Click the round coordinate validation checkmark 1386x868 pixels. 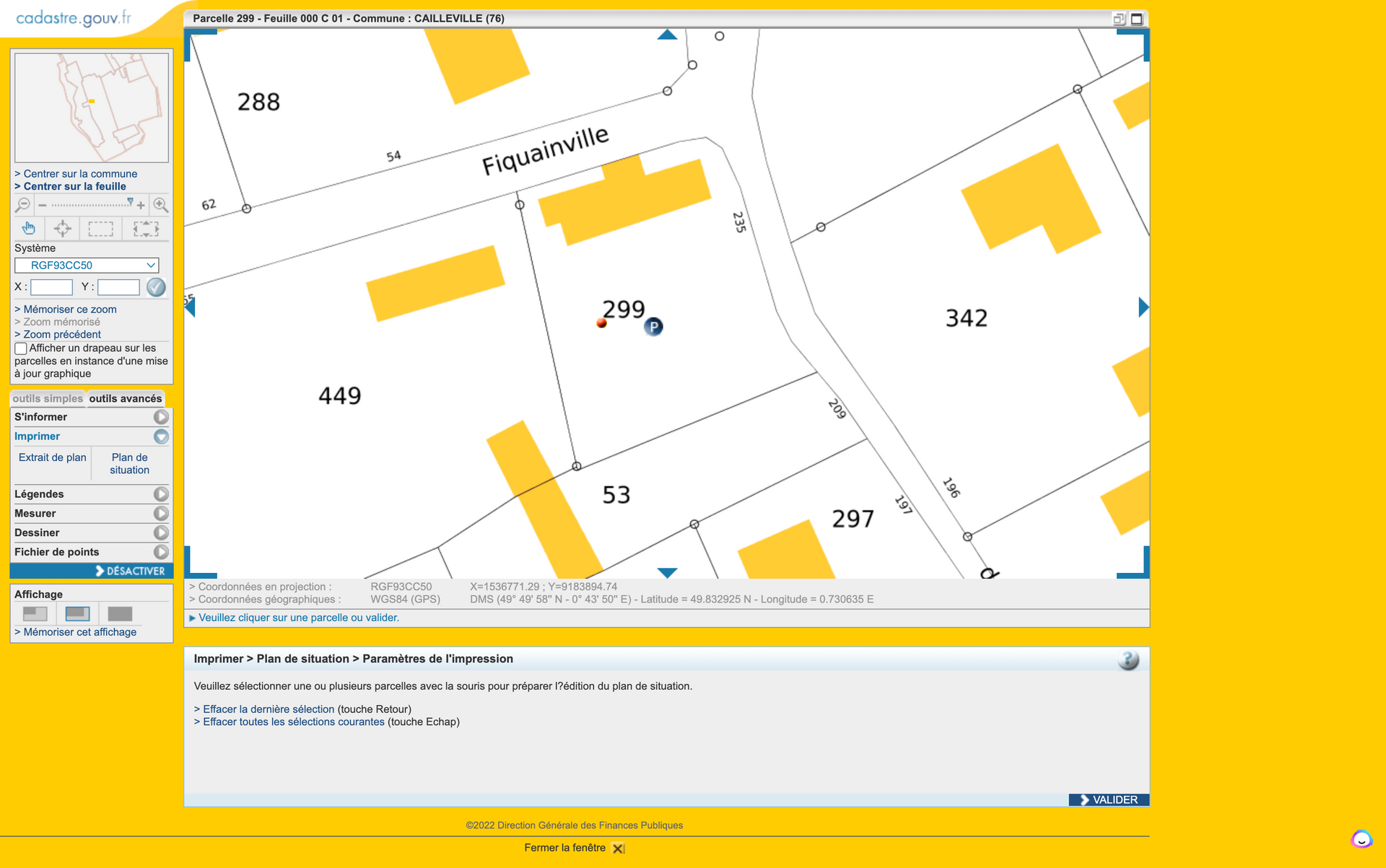[156, 287]
